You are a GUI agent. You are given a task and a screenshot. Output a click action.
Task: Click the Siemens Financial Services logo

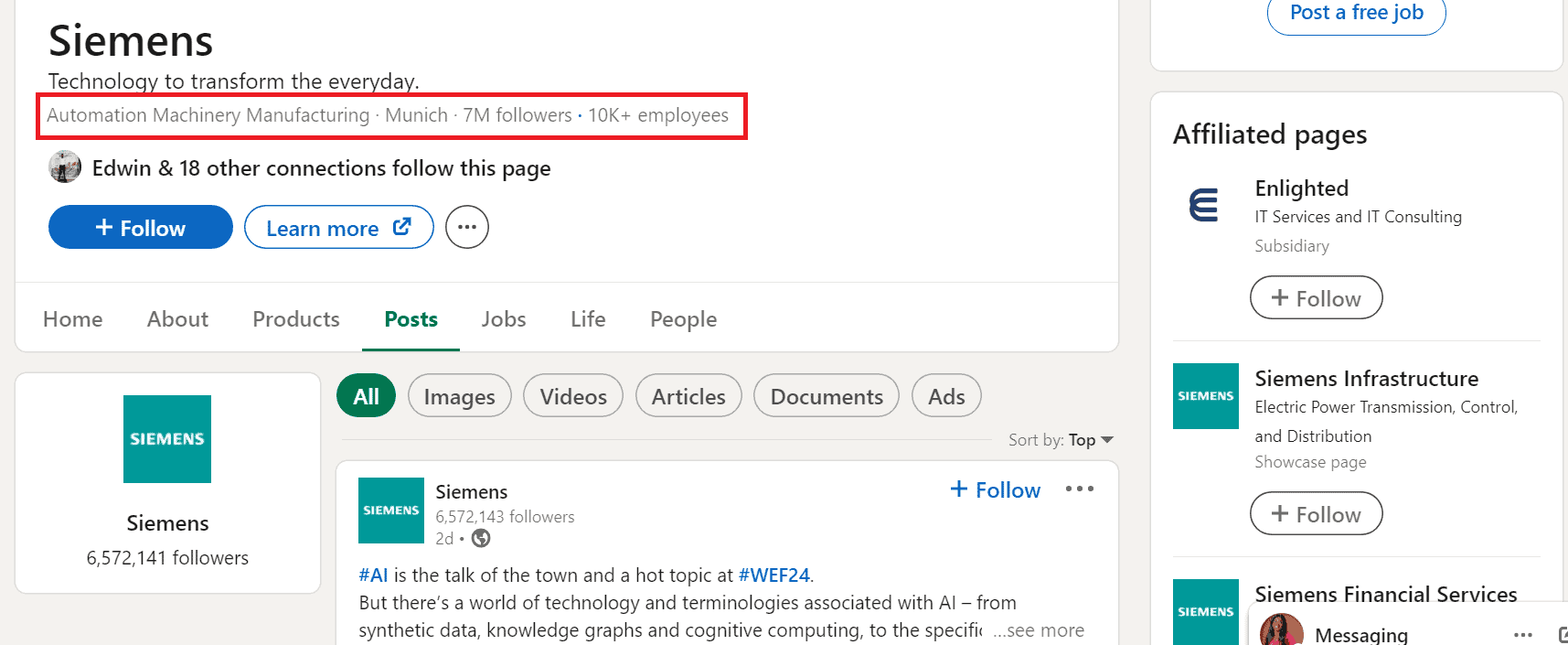(1206, 612)
